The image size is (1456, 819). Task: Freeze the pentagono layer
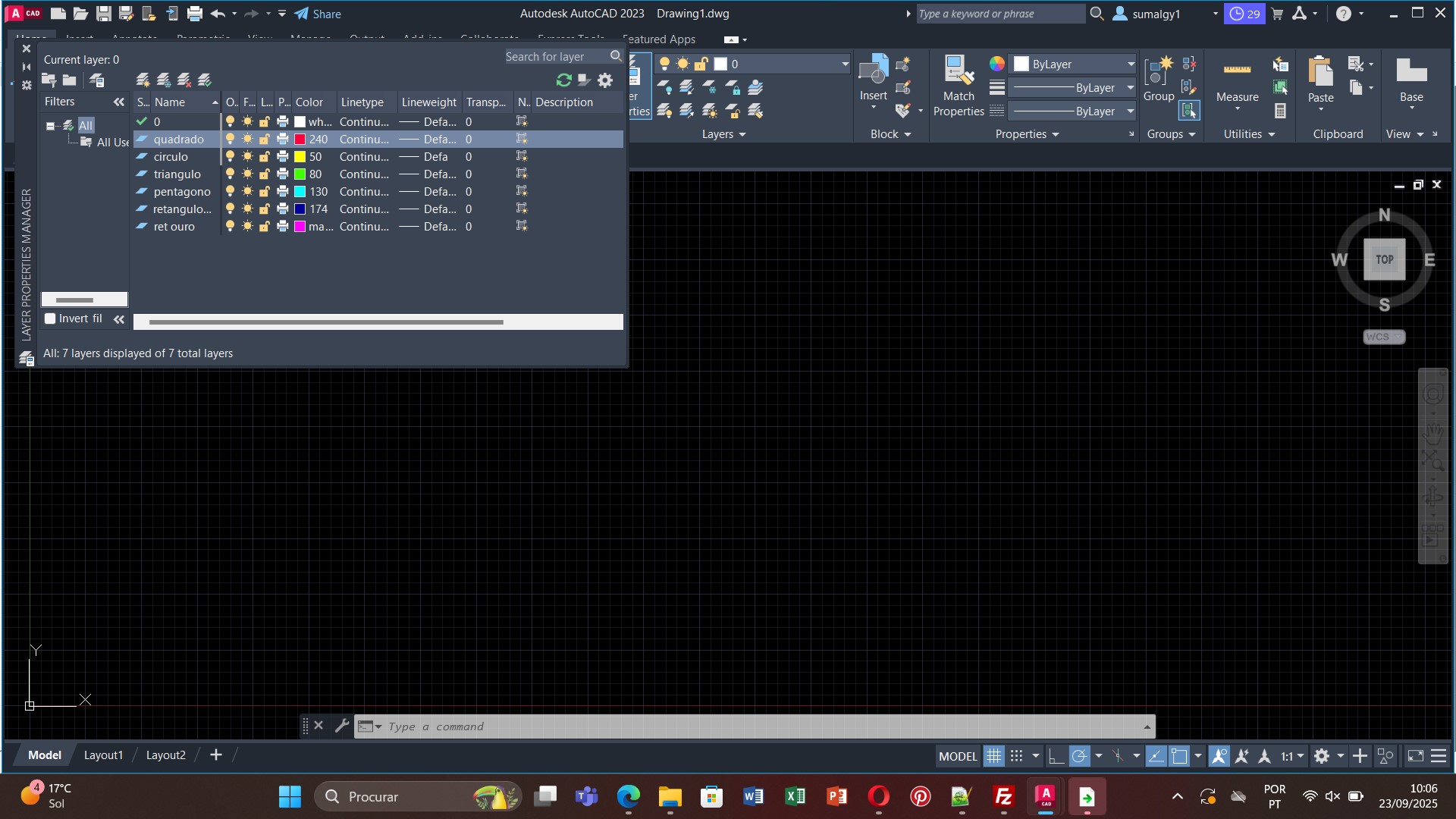[x=247, y=192]
